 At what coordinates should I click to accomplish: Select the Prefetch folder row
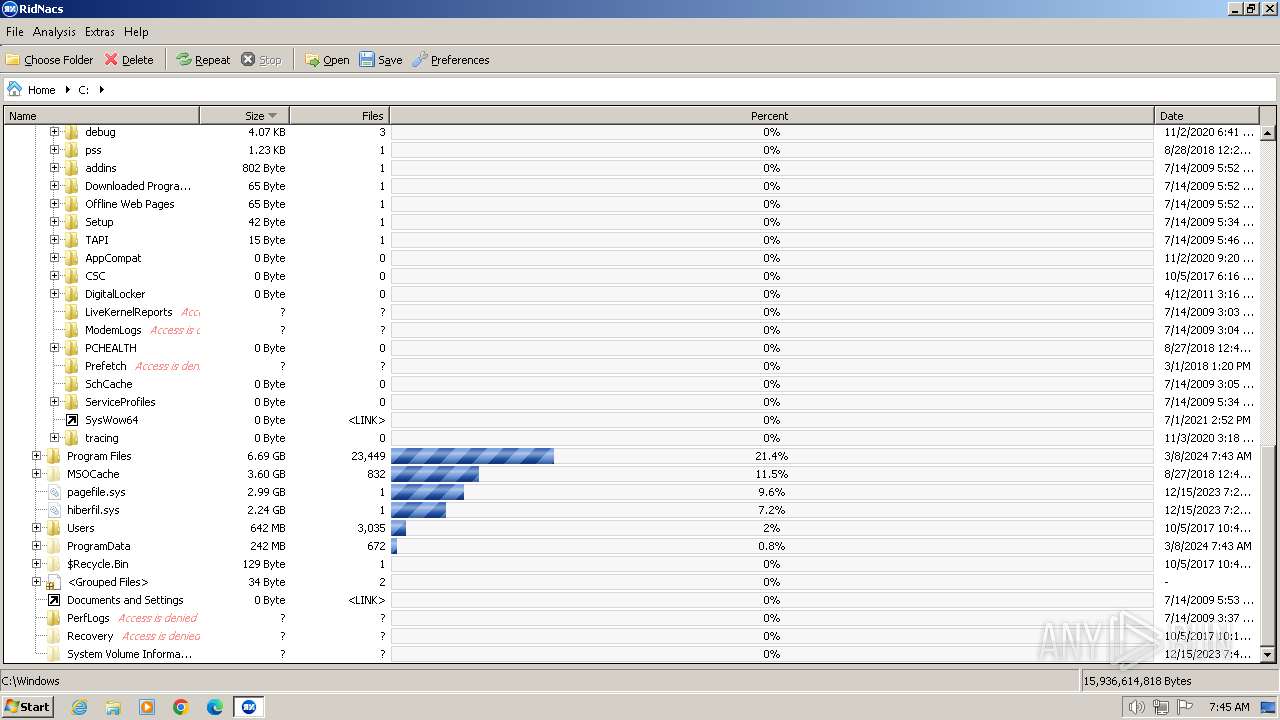(630, 366)
